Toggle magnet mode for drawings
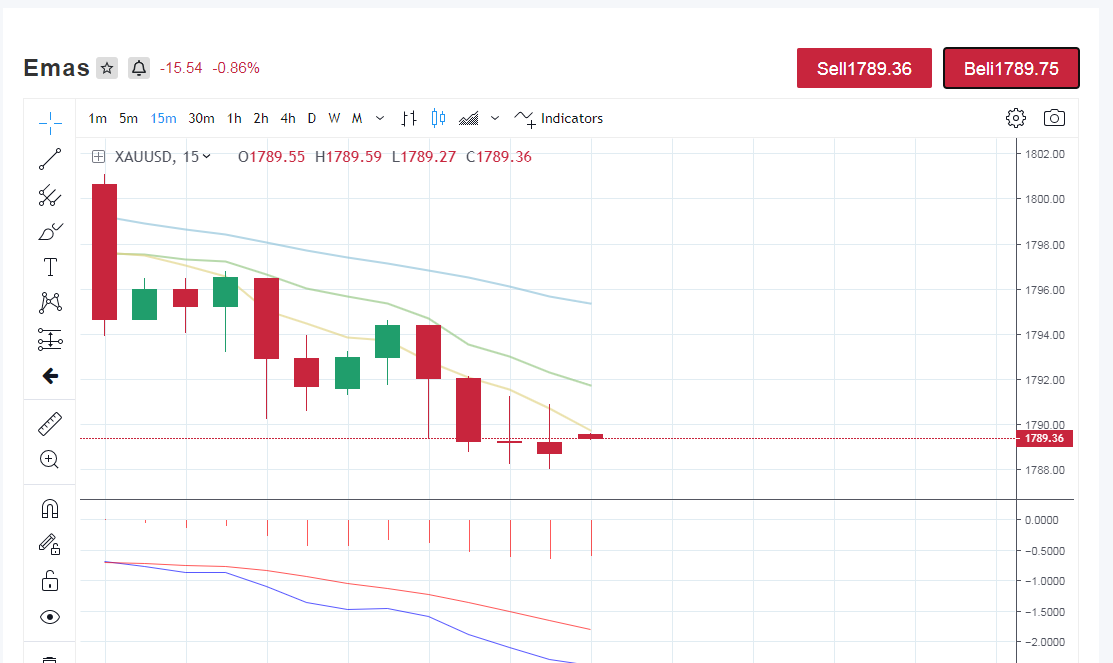The image size is (1113, 663). [x=50, y=508]
